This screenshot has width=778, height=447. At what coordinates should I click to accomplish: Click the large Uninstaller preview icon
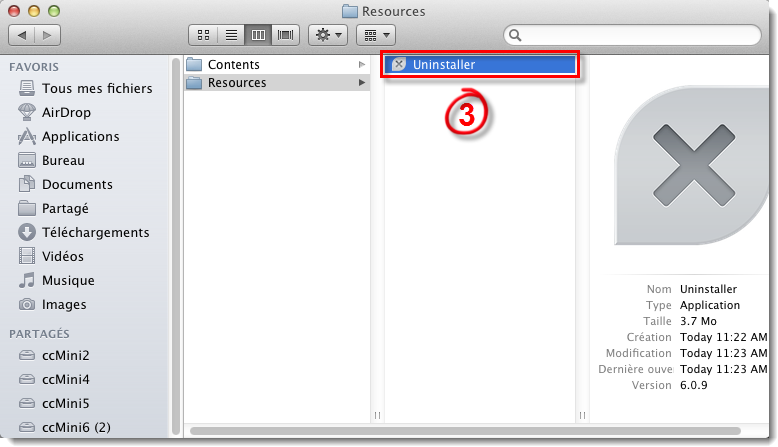(x=692, y=166)
